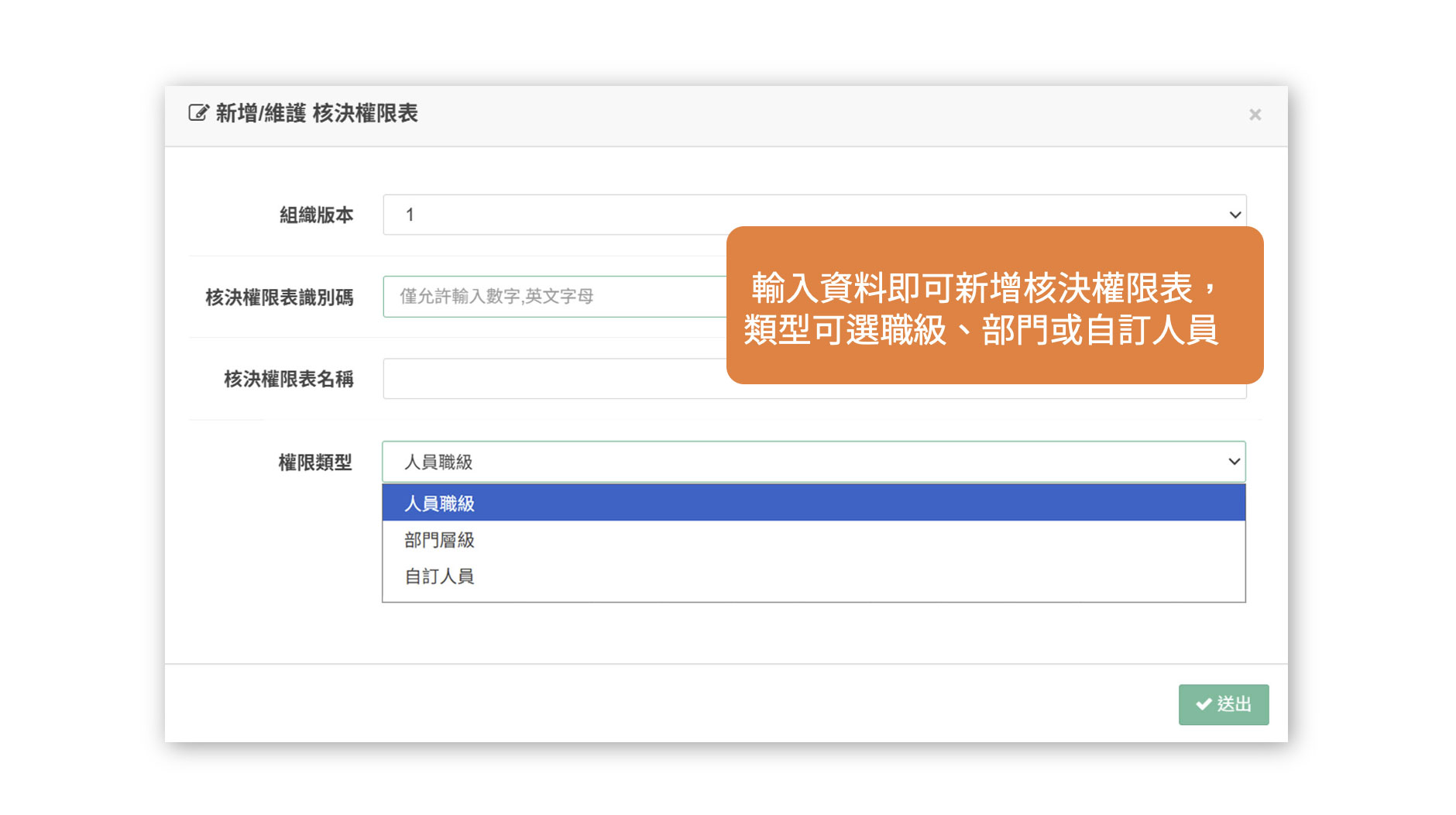
Task: Click the chevron arrow of 組織版本 field
Action: pos(1235,215)
